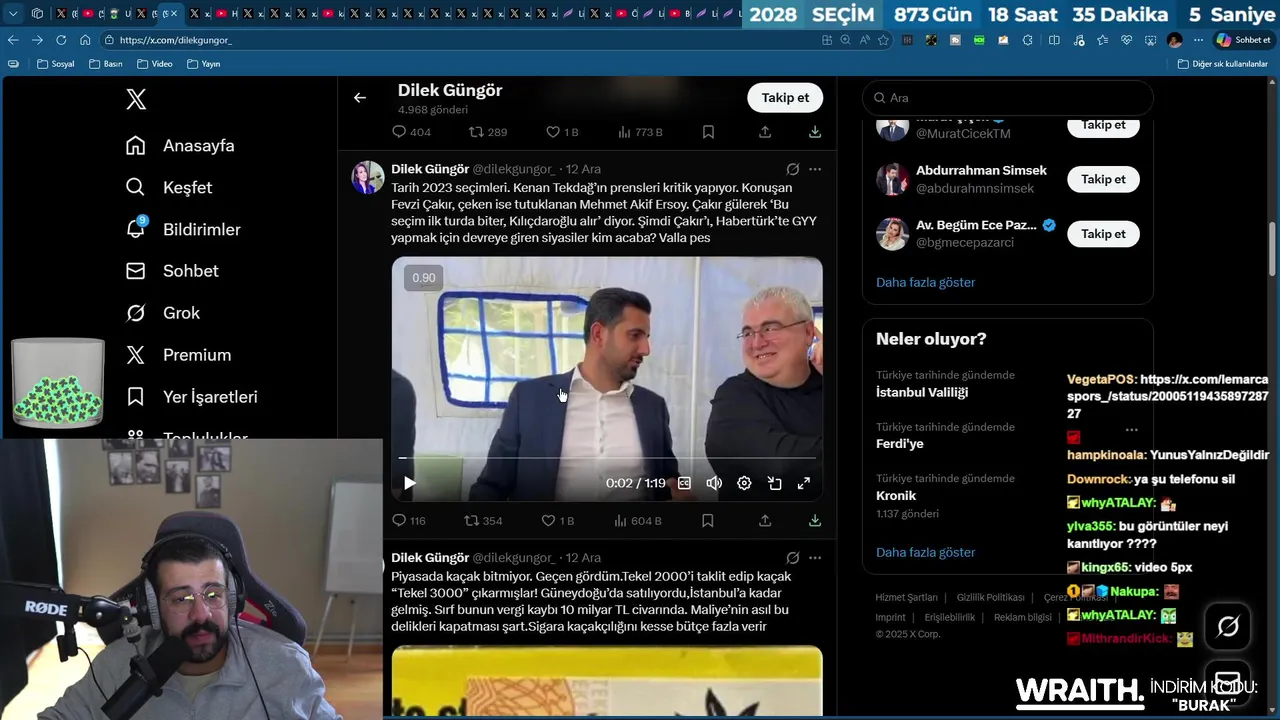The height and width of the screenshot is (720, 1280).
Task: Share the video tweet
Action: 765,521
